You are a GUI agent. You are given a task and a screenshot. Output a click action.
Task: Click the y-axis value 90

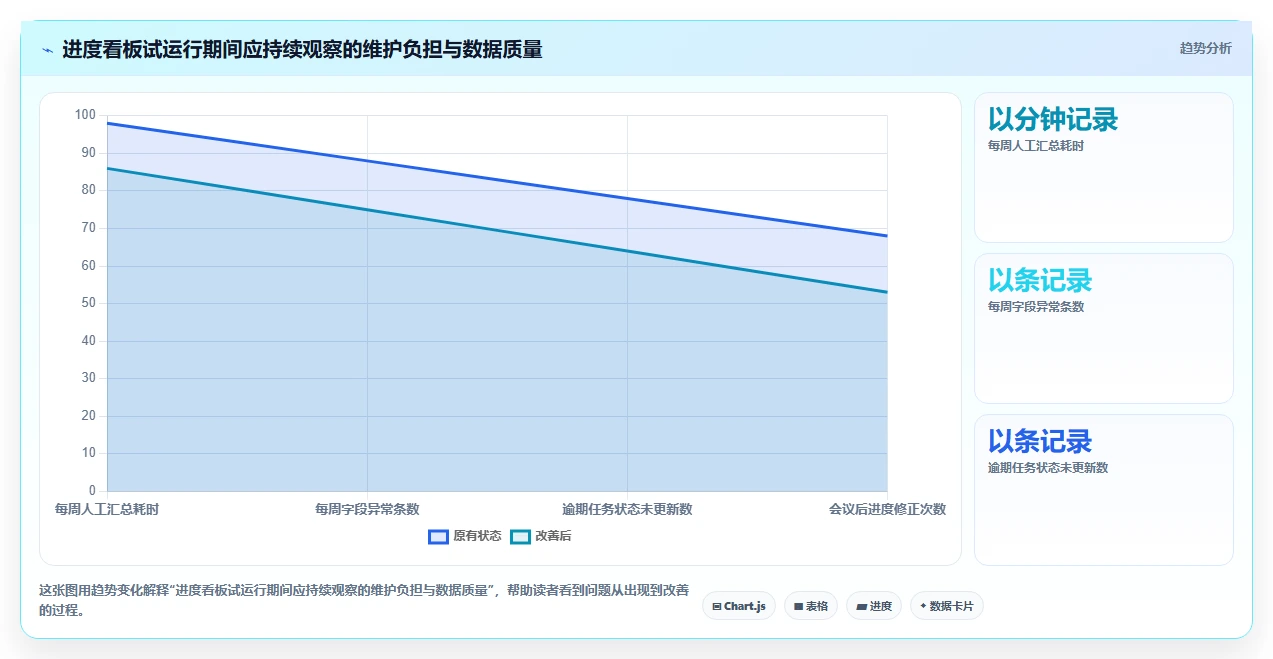pos(89,153)
